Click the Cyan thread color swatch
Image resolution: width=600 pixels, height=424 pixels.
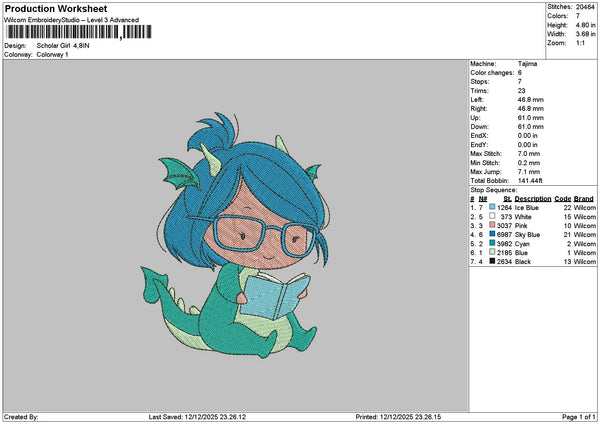click(492, 243)
